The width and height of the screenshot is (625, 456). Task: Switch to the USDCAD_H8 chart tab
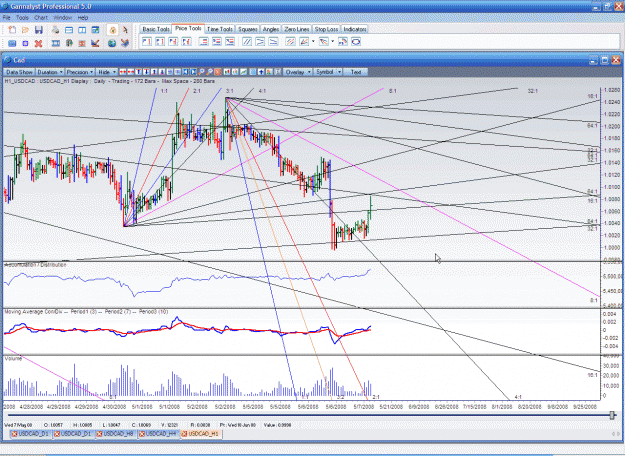tap(116, 434)
